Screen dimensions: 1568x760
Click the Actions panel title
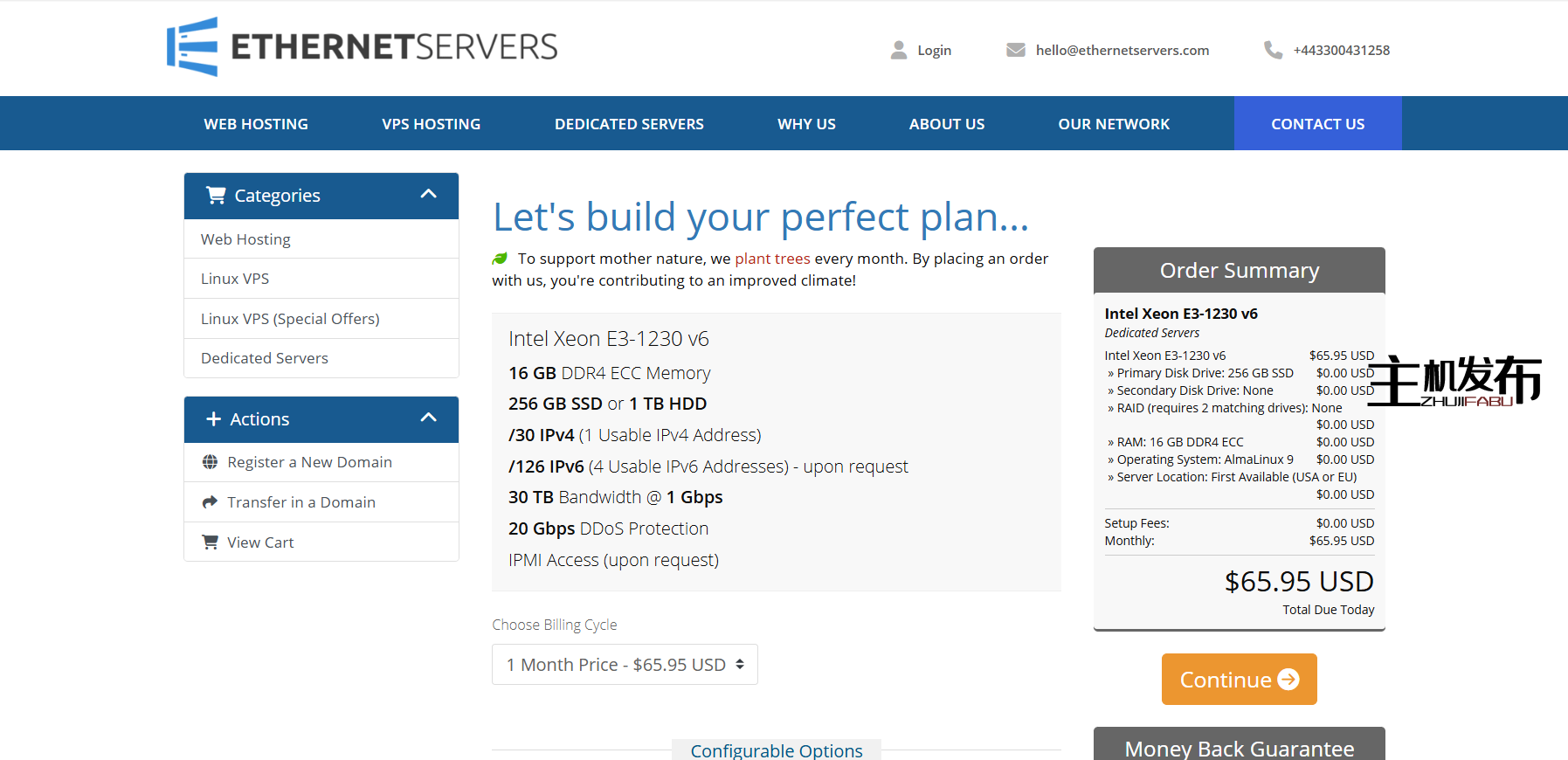click(x=259, y=419)
